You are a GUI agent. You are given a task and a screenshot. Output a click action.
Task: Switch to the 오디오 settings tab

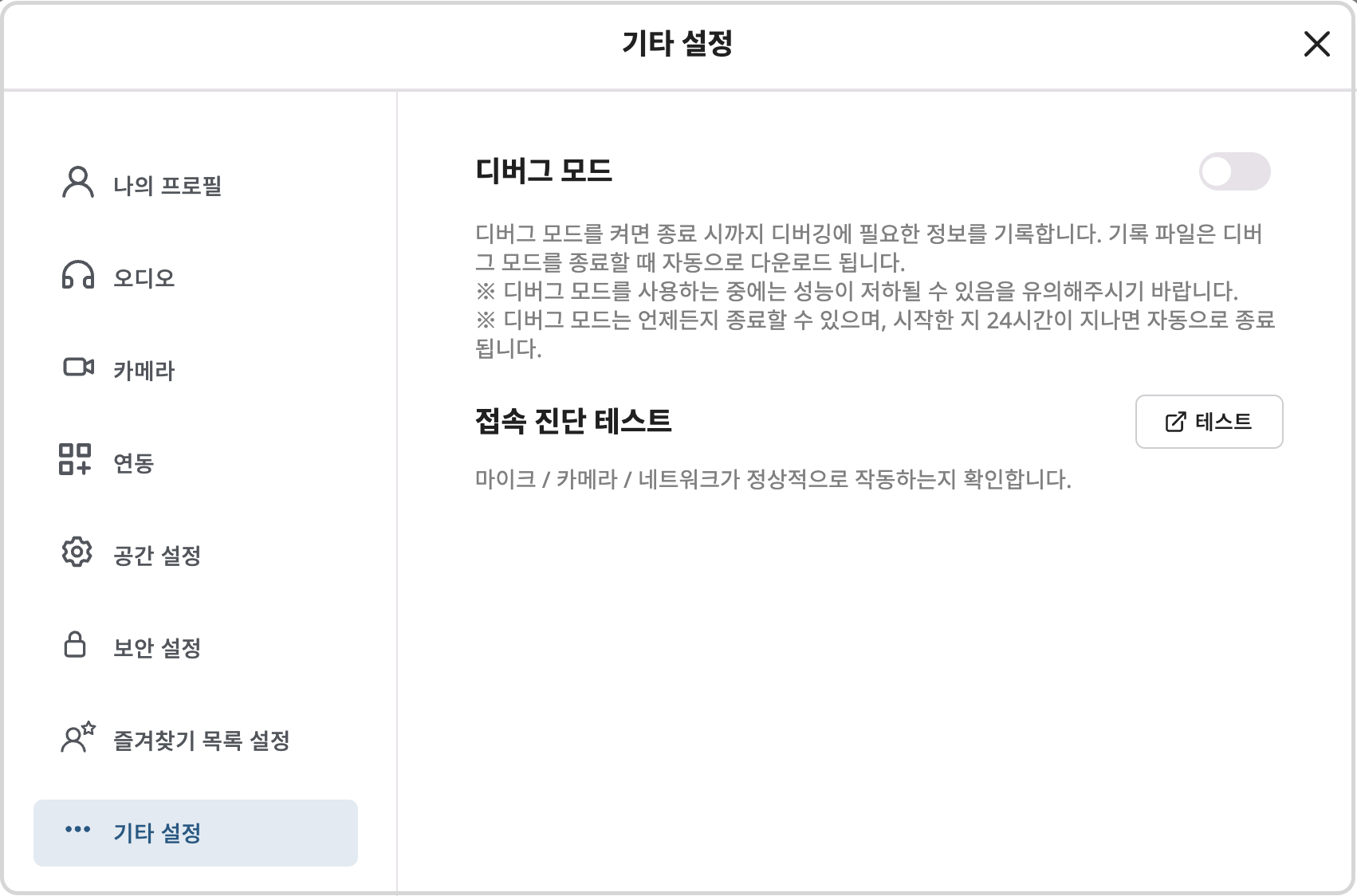(144, 278)
